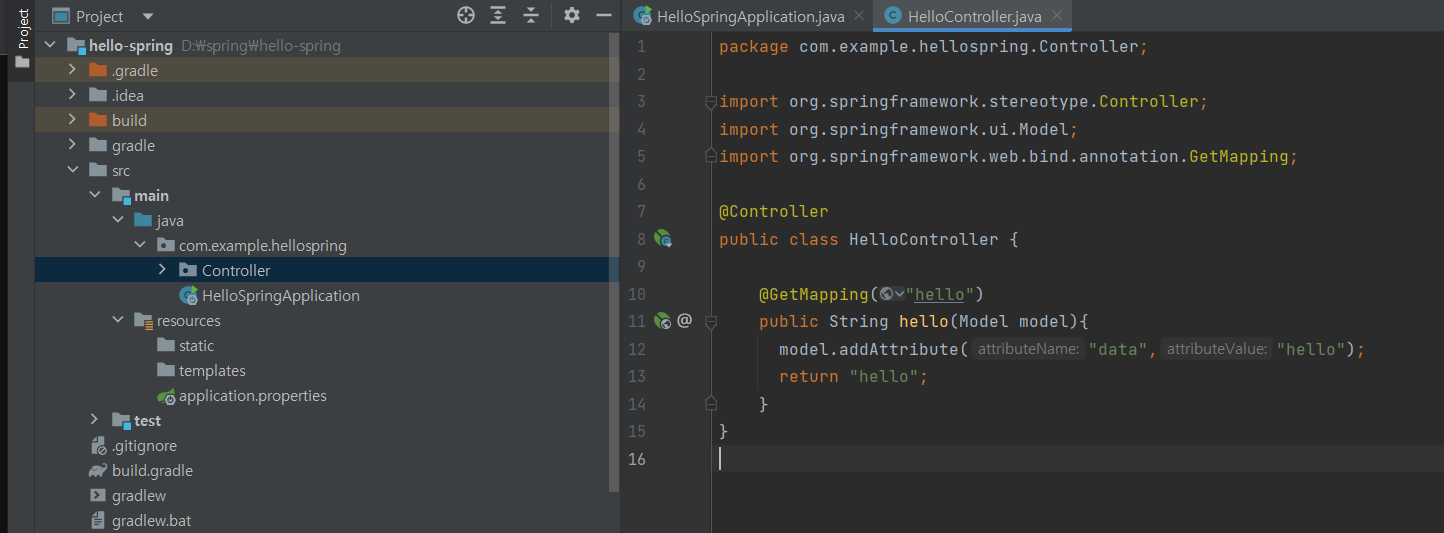This screenshot has height=533, width=1444.
Task: Select the .gitignore file
Action: coord(145,446)
